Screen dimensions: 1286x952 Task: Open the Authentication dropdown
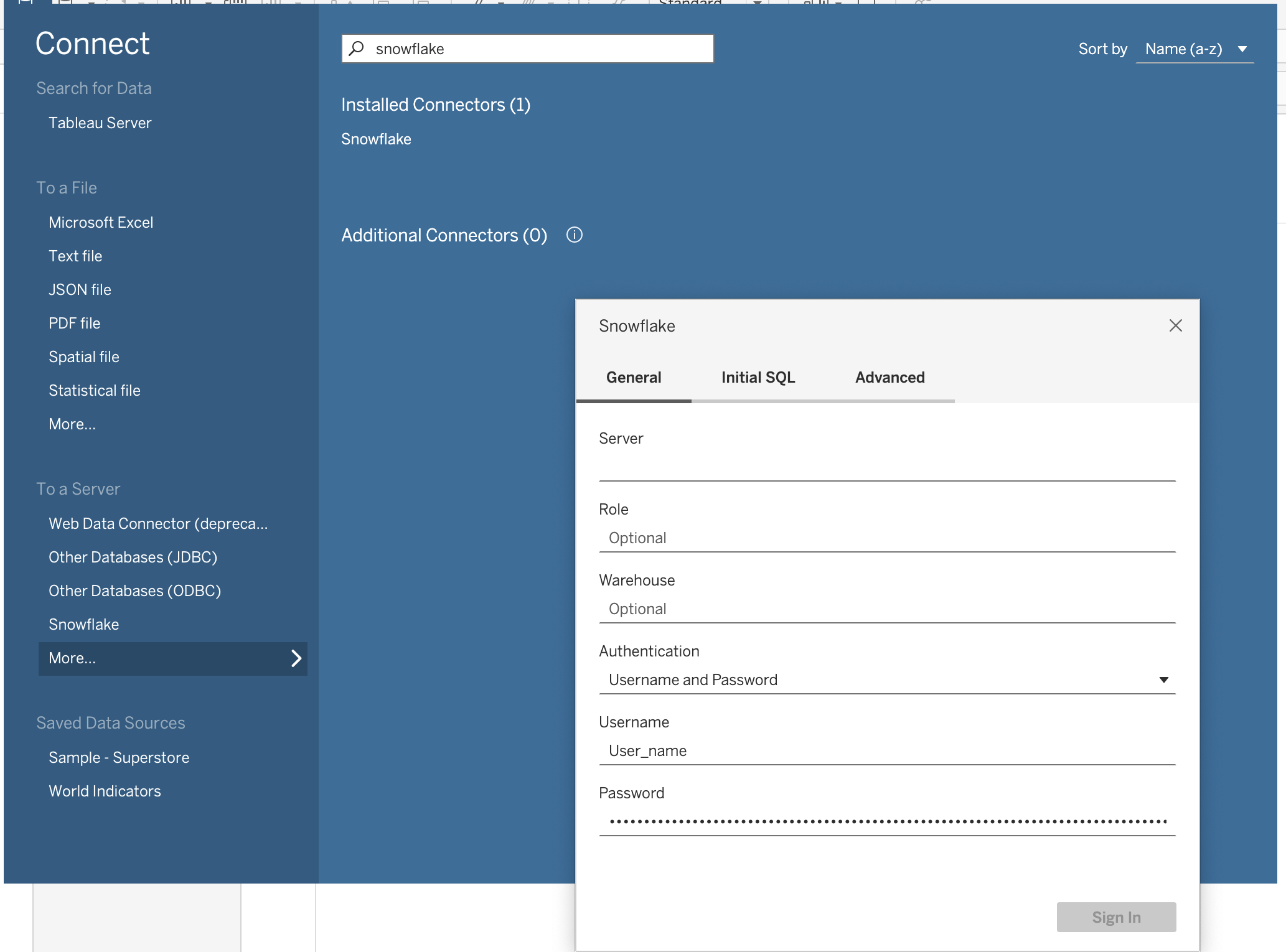coord(1163,679)
